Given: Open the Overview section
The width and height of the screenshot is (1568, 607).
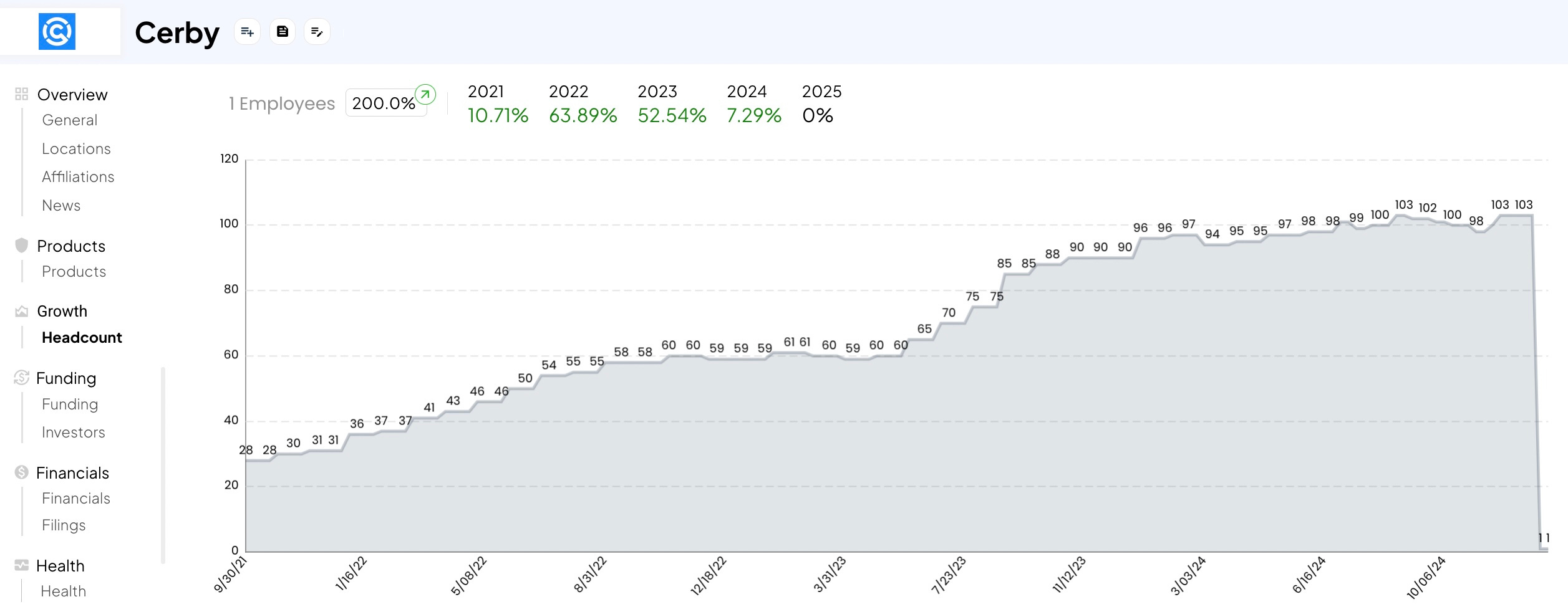Looking at the screenshot, I should tap(72, 95).
